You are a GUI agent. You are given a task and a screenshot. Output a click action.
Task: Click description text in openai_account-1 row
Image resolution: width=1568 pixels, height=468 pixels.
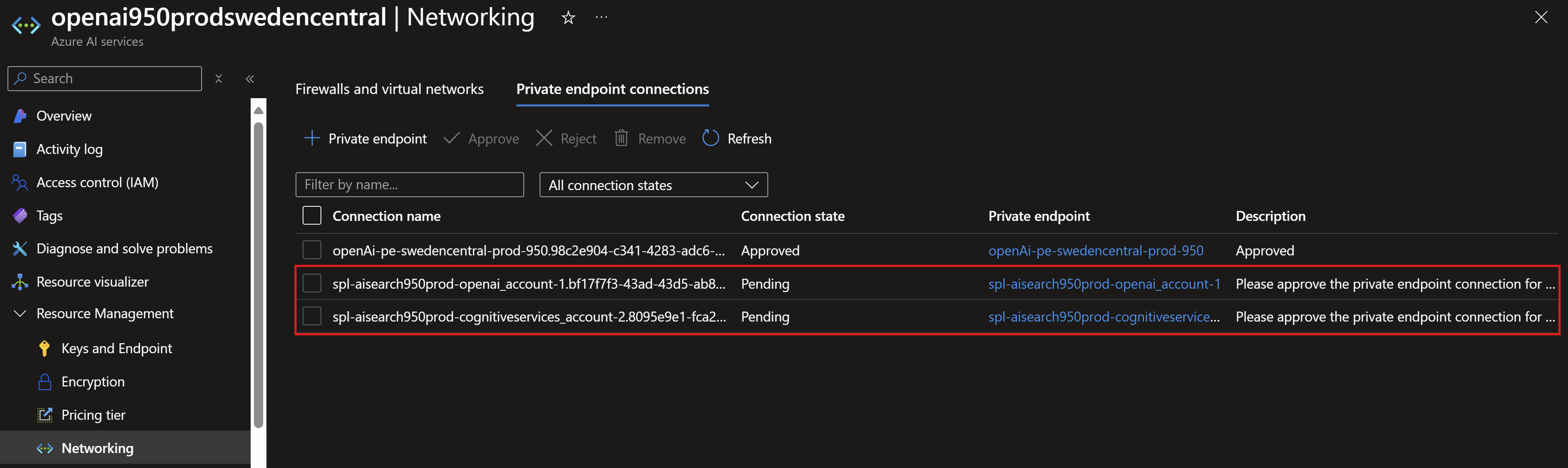pyautogui.click(x=1395, y=284)
